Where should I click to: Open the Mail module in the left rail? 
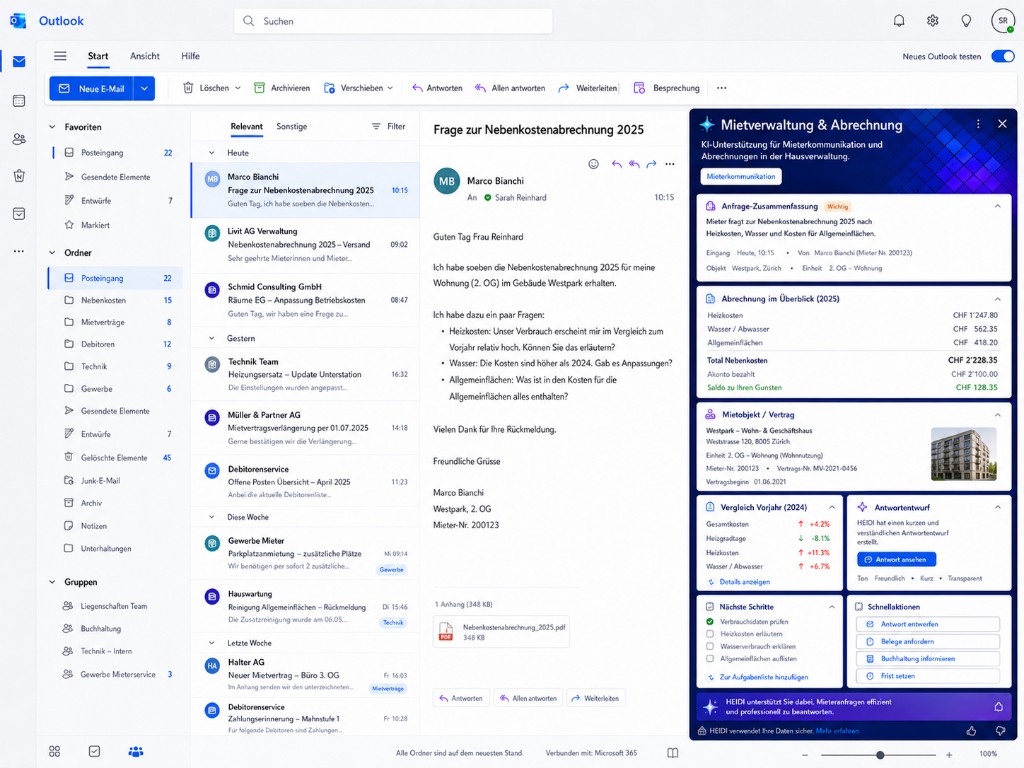click(19, 61)
